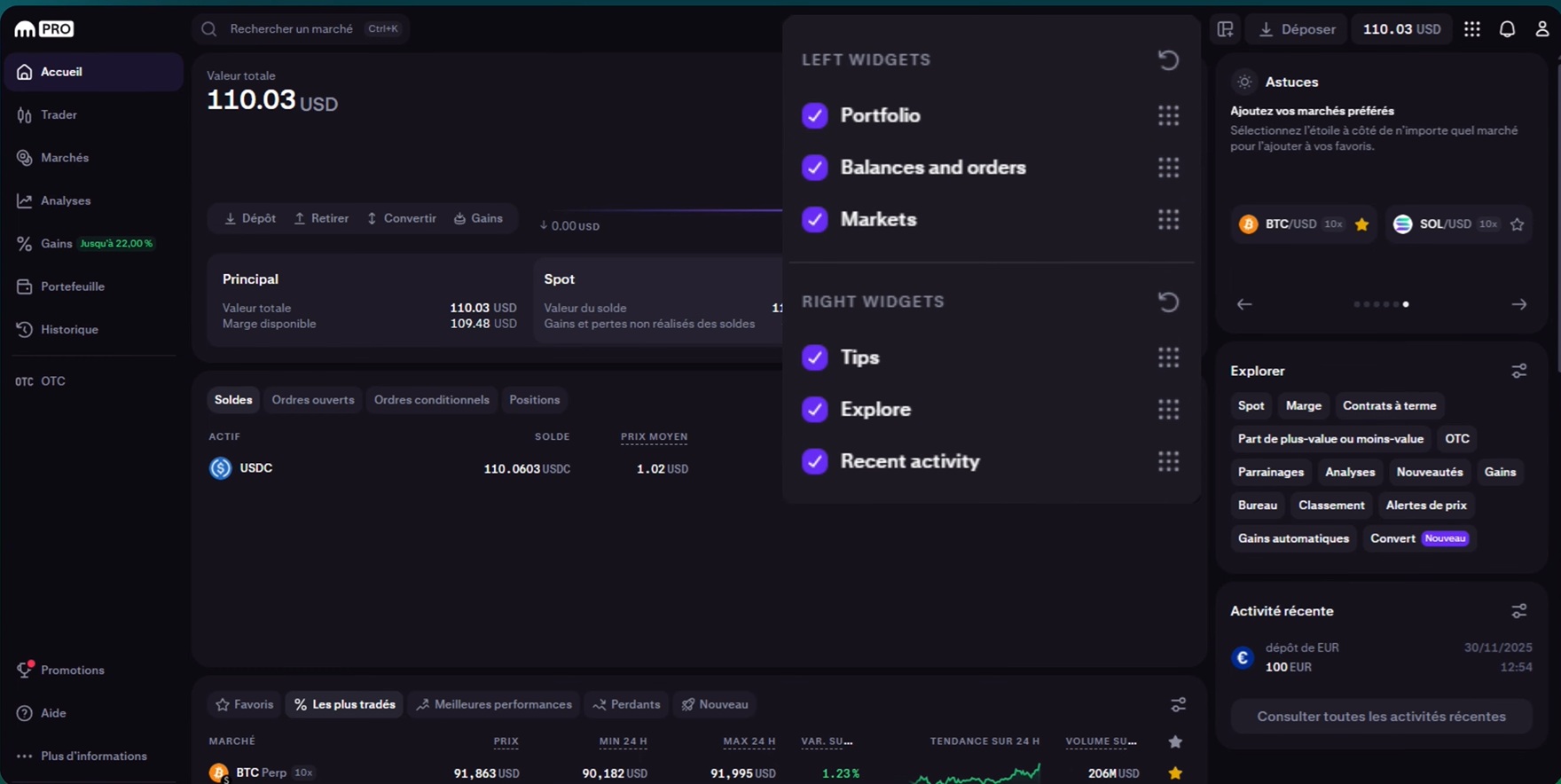Open the Analyses sidebar item

coord(93,200)
